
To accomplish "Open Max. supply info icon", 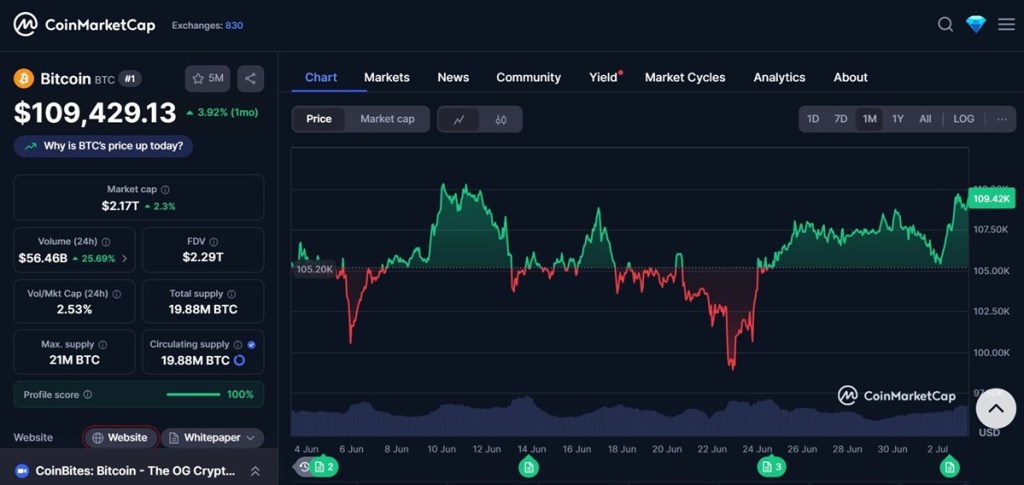I will (103, 345).
